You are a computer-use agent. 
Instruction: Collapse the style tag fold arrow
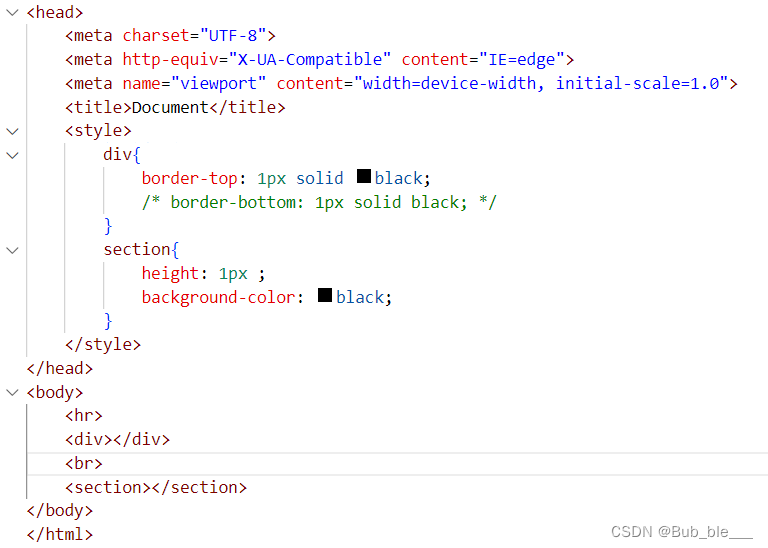[12, 131]
